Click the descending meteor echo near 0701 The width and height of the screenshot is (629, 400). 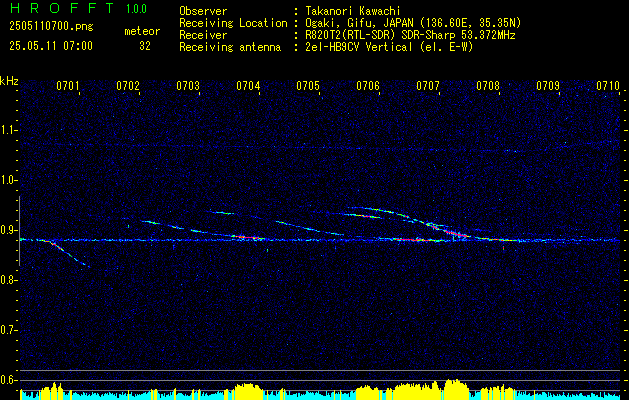[x=67, y=253]
